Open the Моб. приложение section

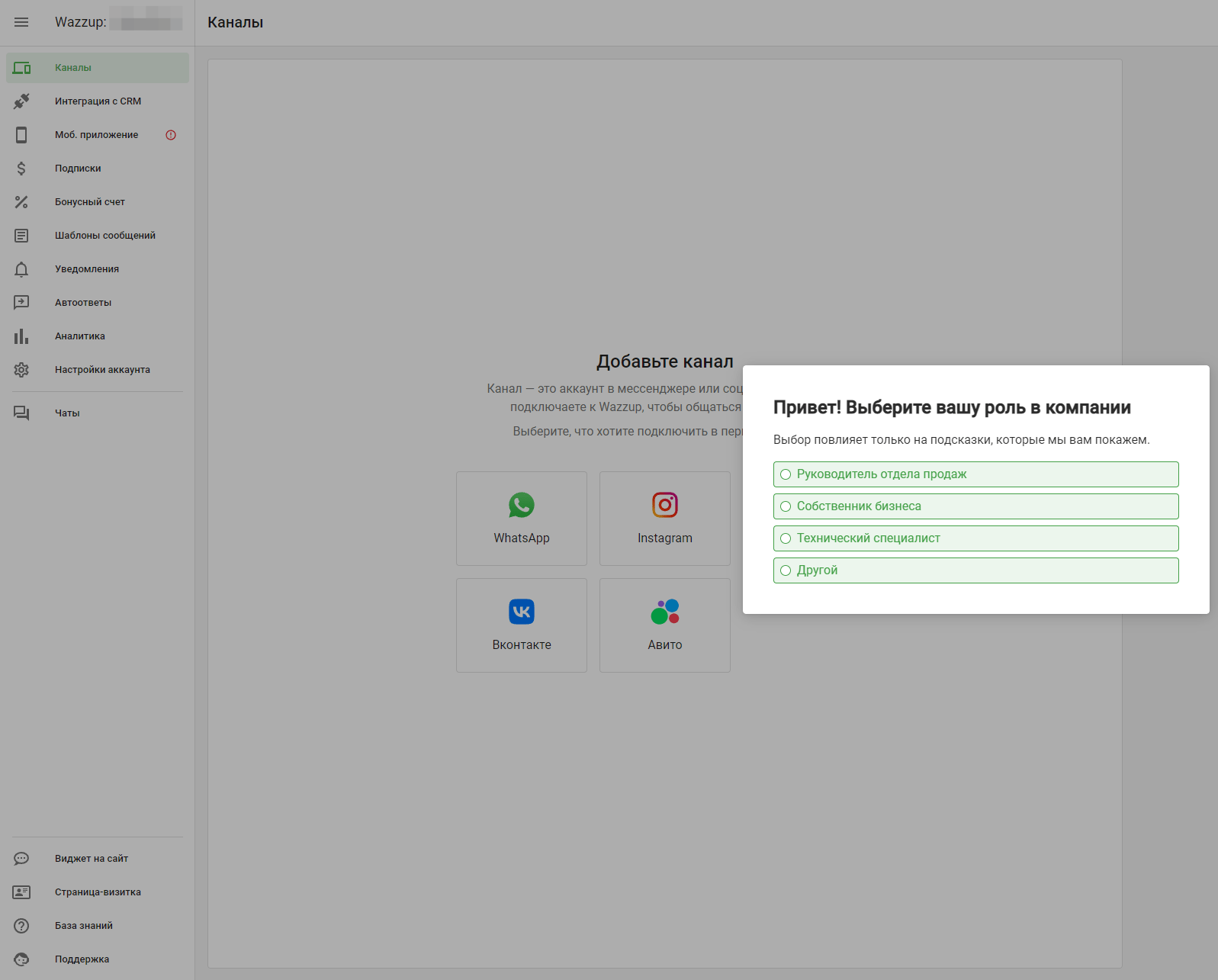pos(98,135)
